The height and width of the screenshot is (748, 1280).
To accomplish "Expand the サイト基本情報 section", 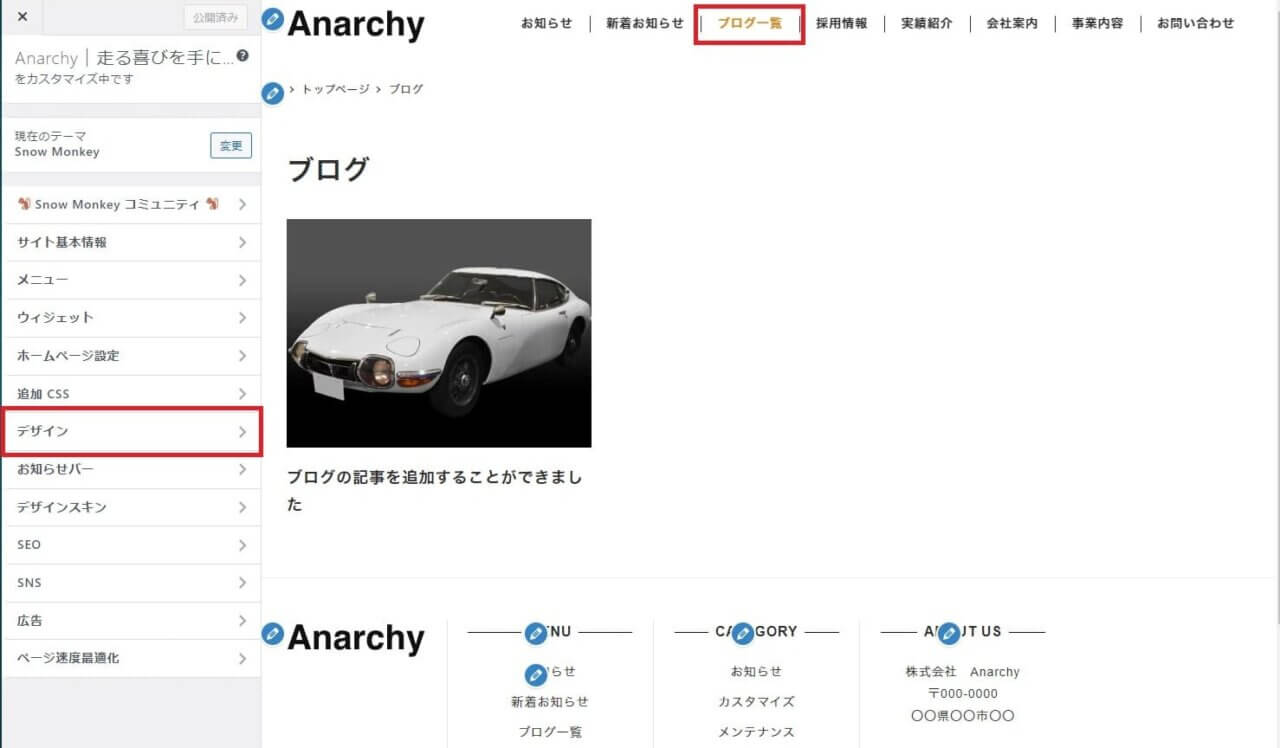I will pyautogui.click(x=131, y=242).
